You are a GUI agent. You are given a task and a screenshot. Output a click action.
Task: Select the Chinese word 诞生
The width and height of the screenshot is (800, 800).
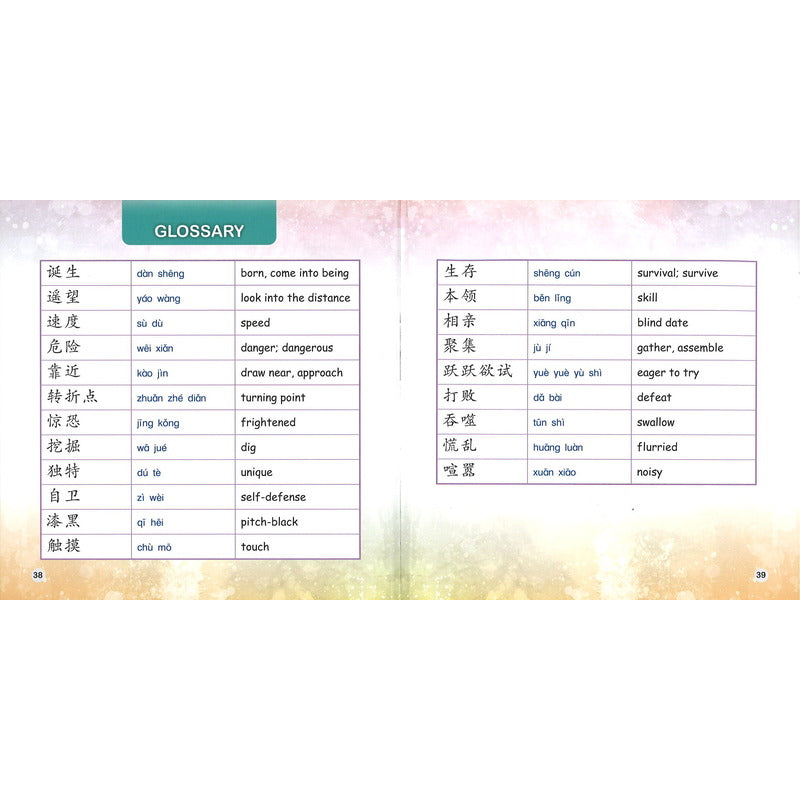point(63,273)
